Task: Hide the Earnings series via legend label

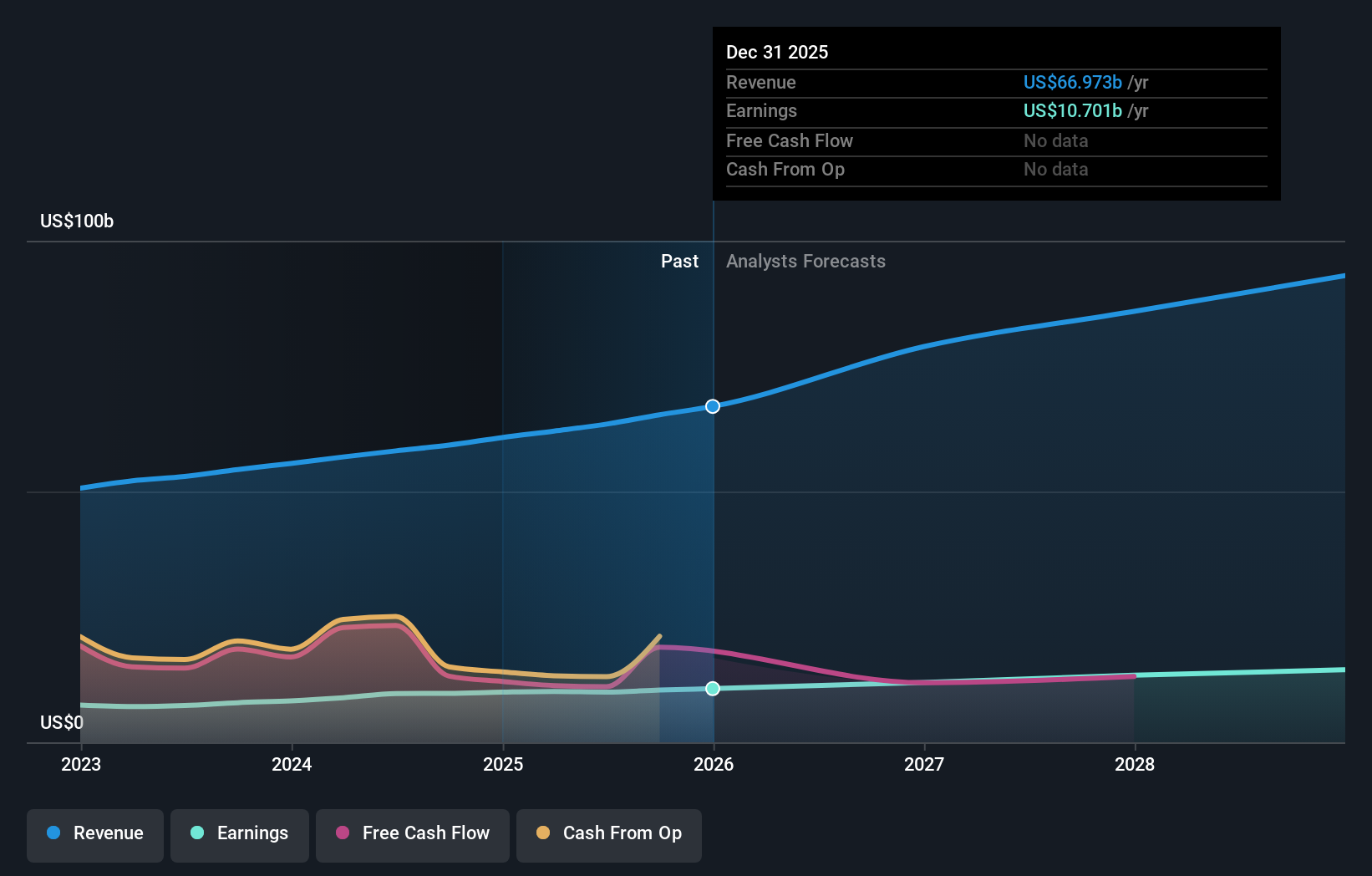Action: pyautogui.click(x=252, y=833)
